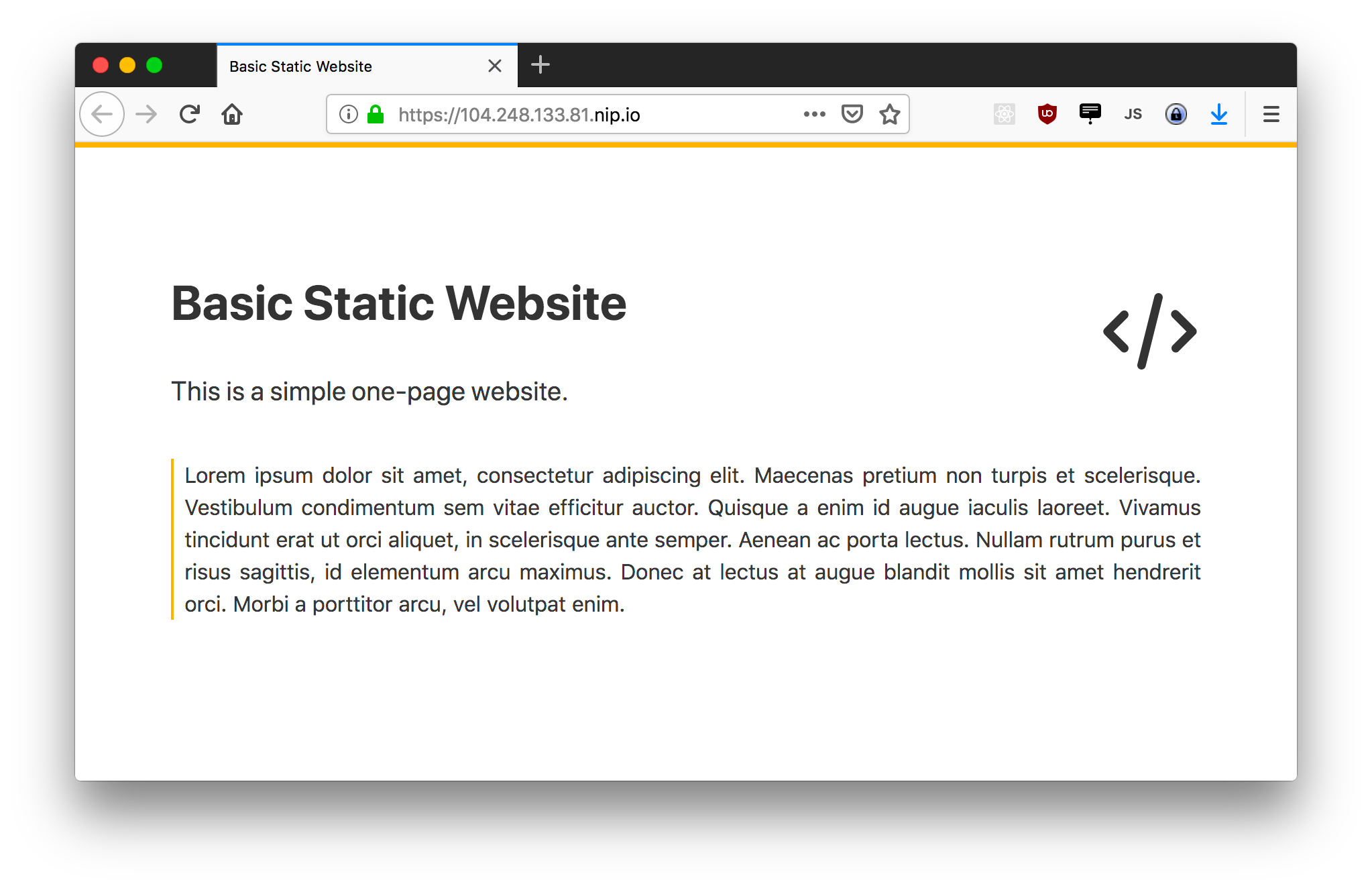The width and height of the screenshot is (1372, 888).
Task: Click the Firefox account avatar icon
Action: pos(1175,112)
